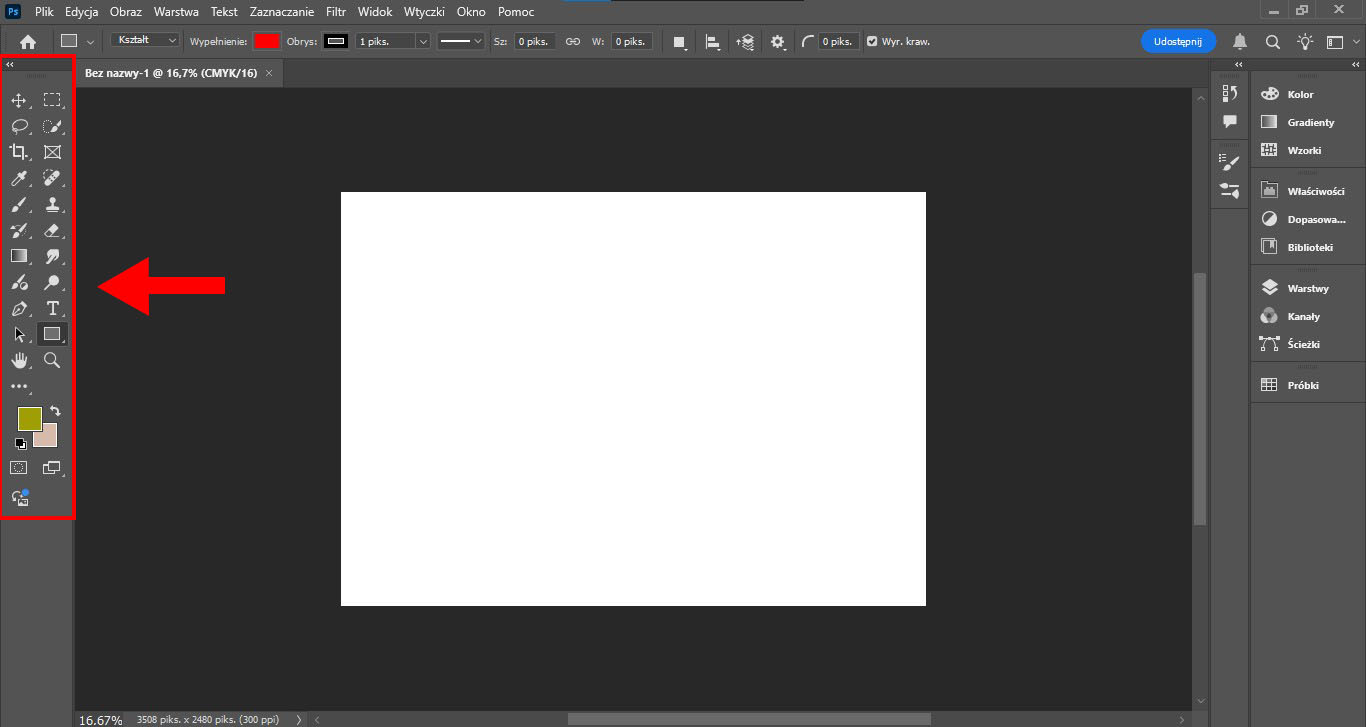
Task: Select the Clone Stamp tool
Action: (52, 204)
